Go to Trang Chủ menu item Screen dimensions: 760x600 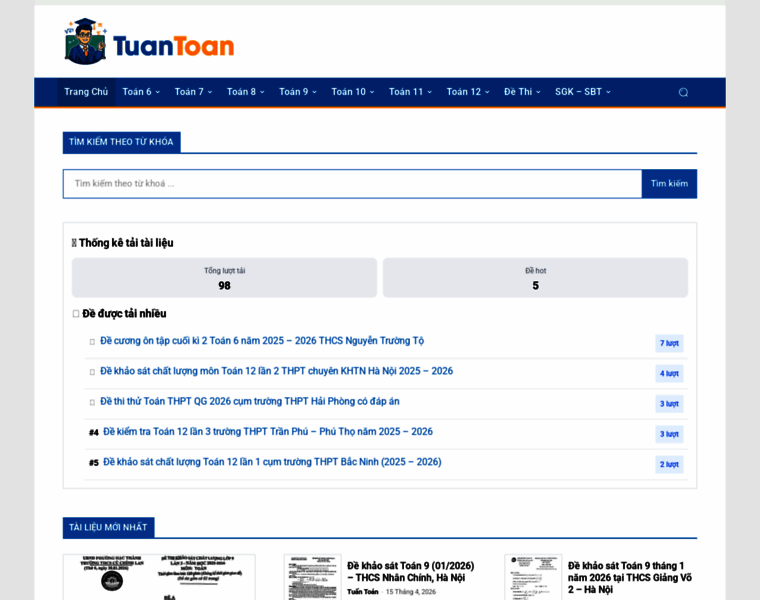click(86, 92)
